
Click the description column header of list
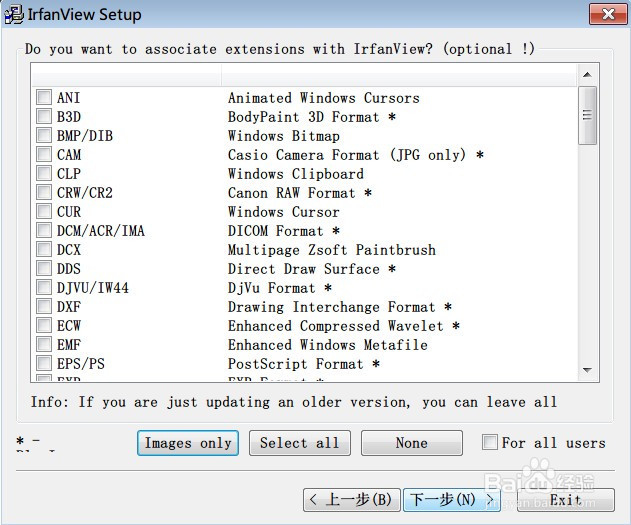tap(399, 75)
